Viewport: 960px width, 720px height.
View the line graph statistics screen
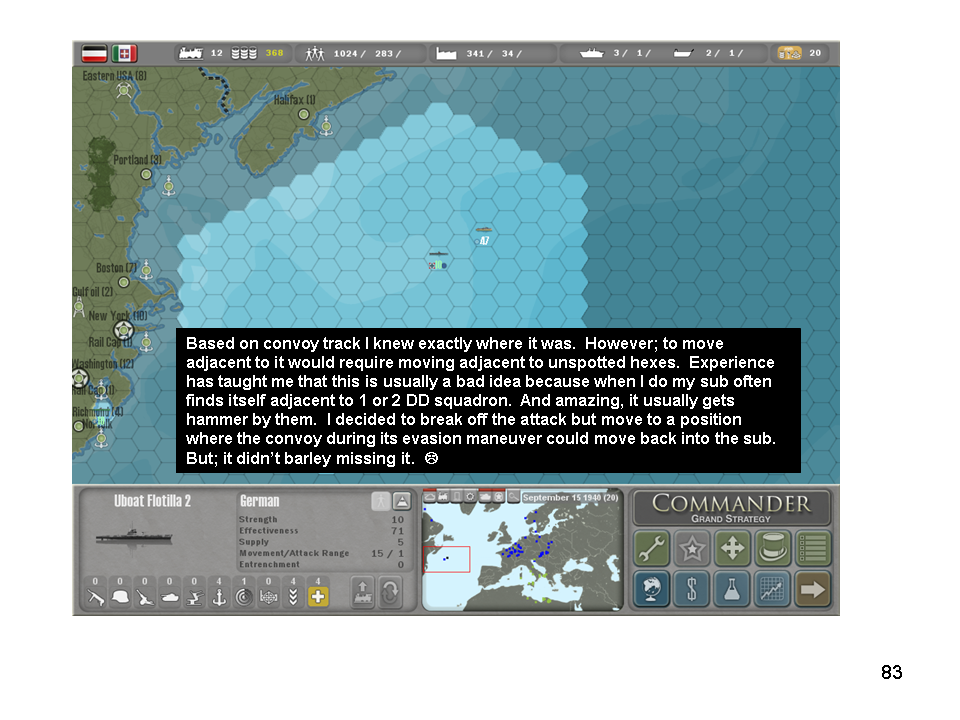tap(772, 589)
